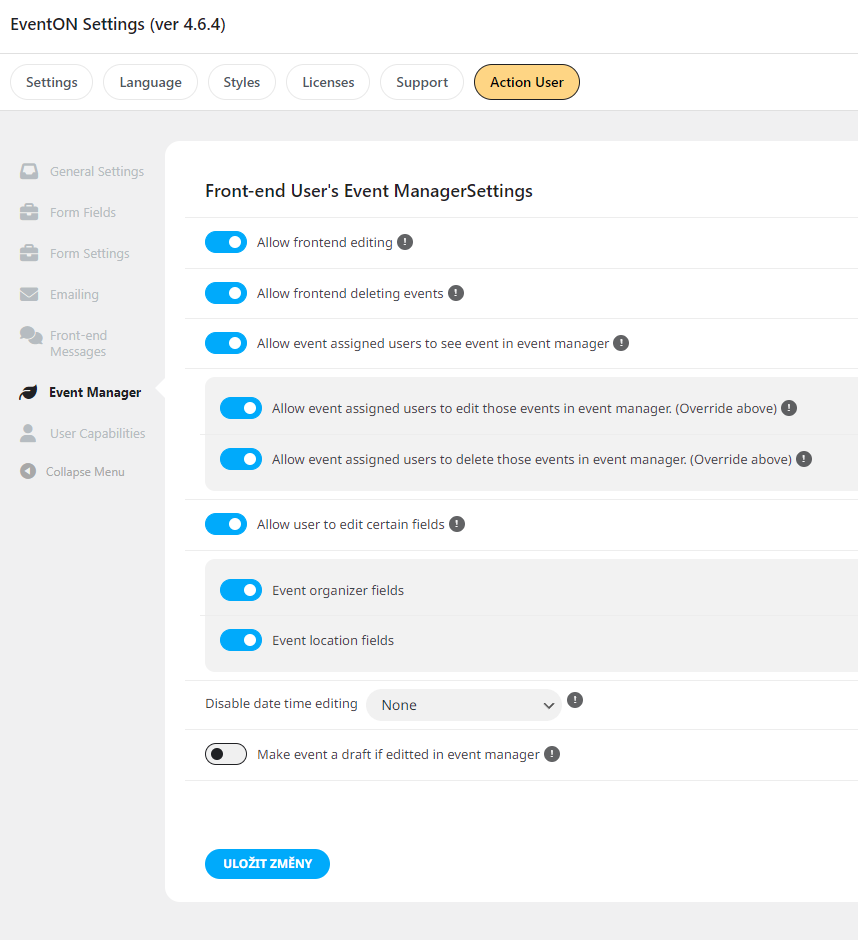Screen dimensions: 858x940
Task: Go to Form Settings in sidebar
Action: [x=90, y=254]
